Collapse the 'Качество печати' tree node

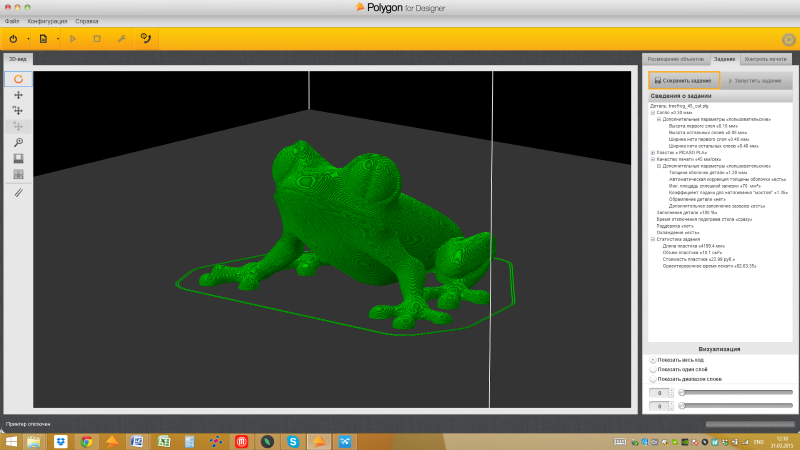click(x=653, y=159)
